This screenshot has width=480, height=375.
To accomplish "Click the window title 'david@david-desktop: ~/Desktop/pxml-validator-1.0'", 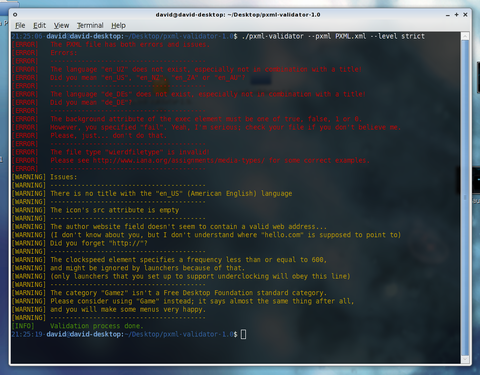I will pos(238,15).
